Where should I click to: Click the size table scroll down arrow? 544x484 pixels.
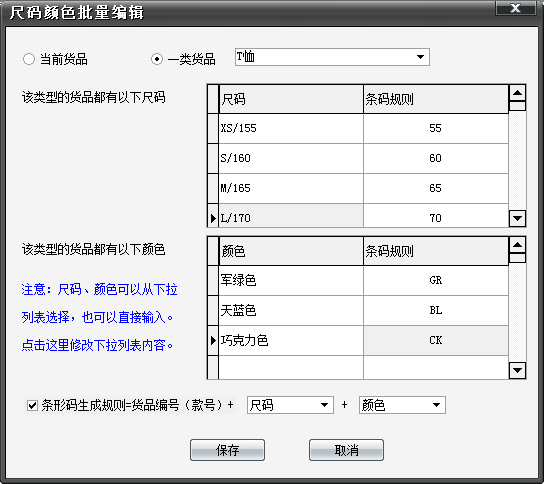pos(517,219)
